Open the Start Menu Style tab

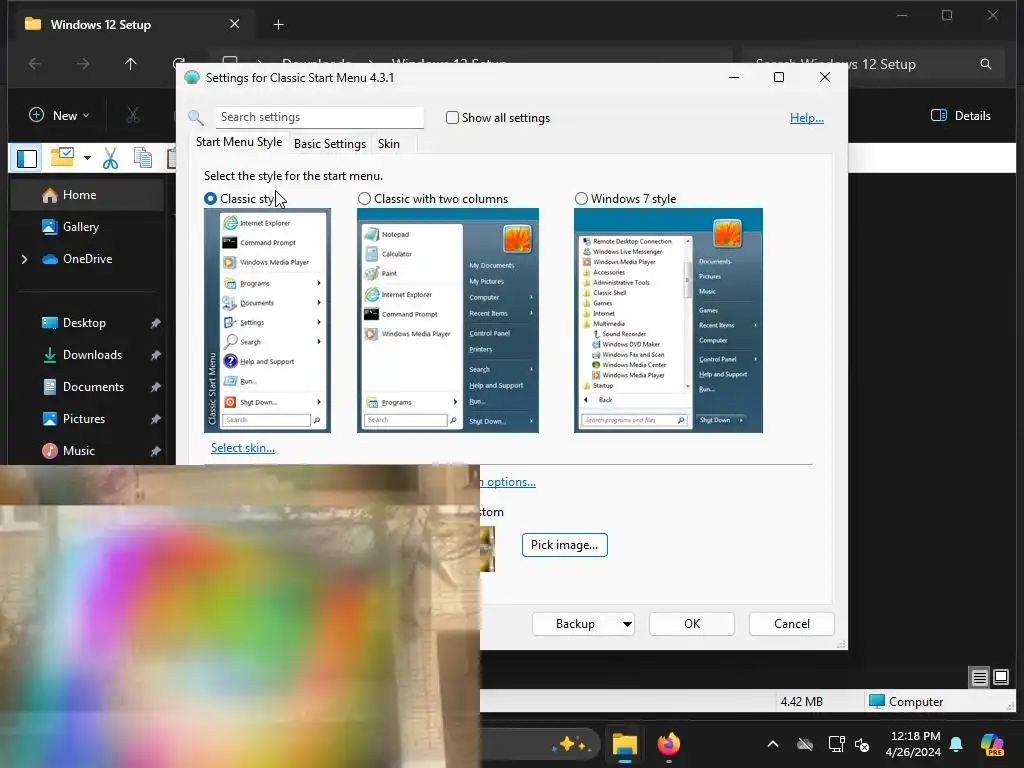coord(239,142)
